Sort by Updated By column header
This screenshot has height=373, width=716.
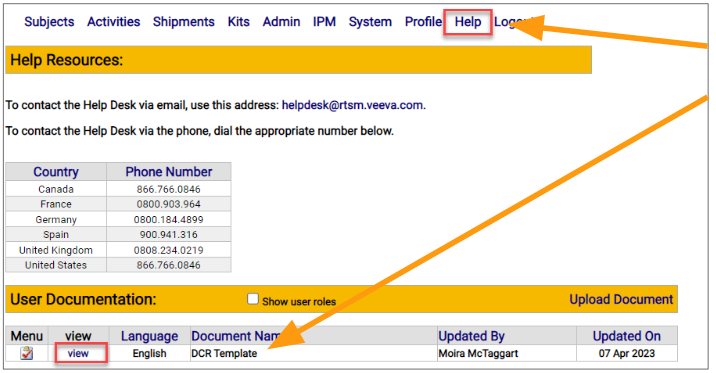click(471, 336)
